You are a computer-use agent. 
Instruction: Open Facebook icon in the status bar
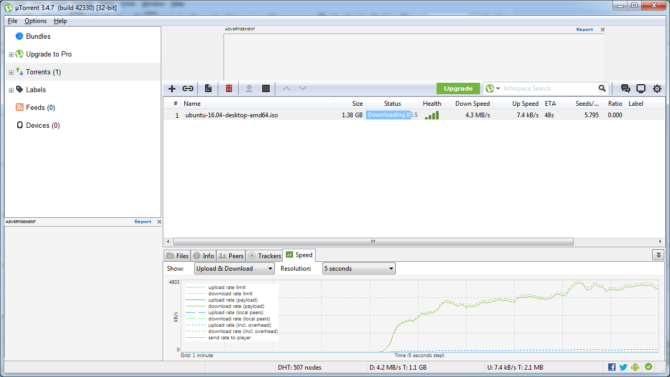coord(612,367)
